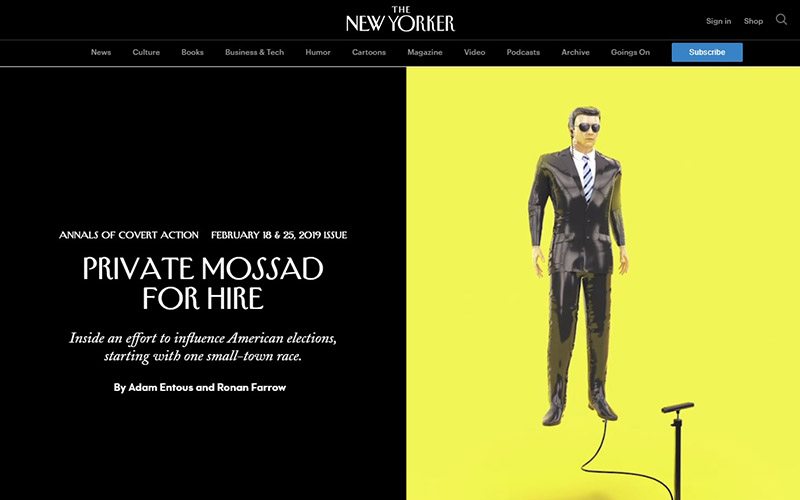Open Business & Tech section

255,52
